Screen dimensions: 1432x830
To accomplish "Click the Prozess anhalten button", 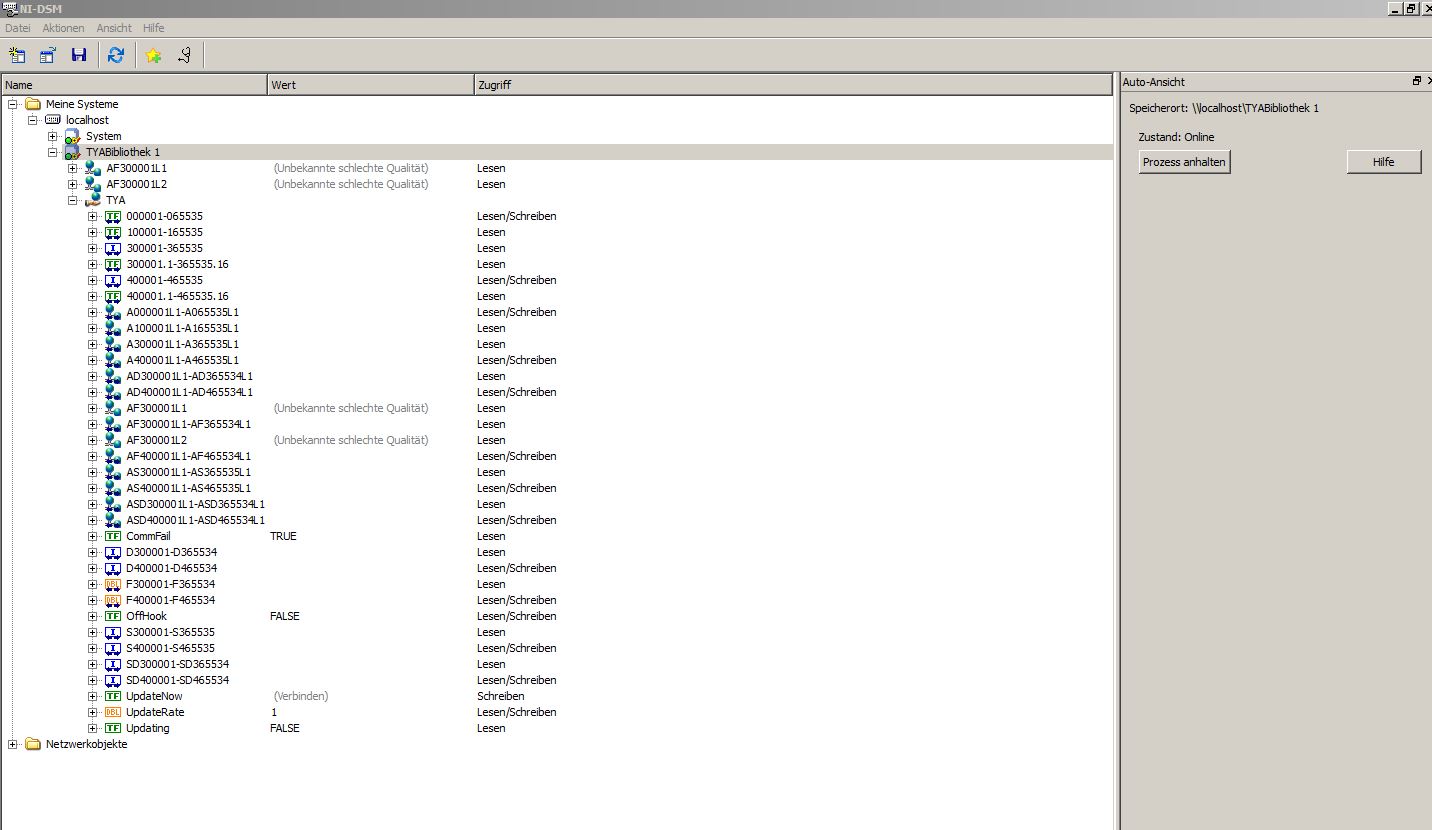I will tap(1184, 162).
